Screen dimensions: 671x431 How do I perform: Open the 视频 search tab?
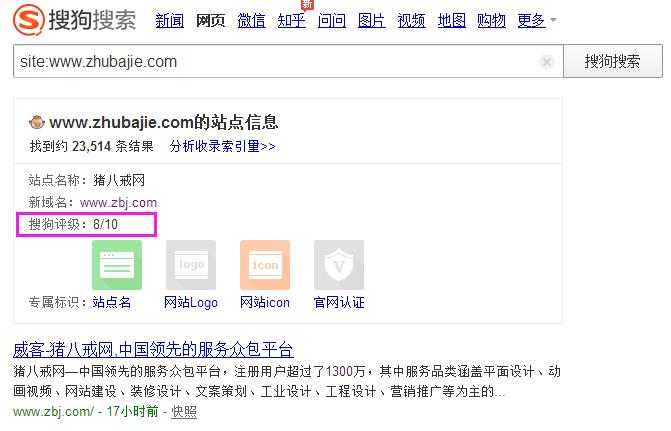coord(411,21)
